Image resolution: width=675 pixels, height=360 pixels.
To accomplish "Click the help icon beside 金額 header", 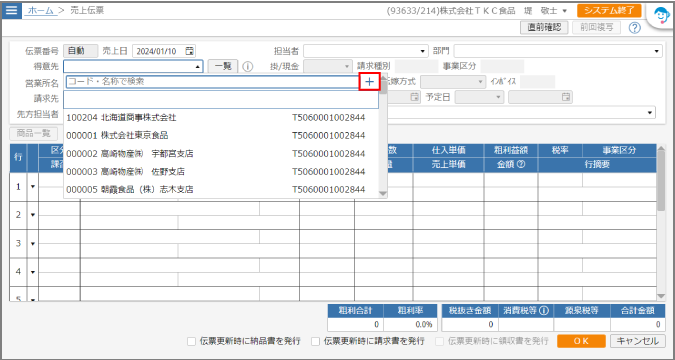I will coord(521,165).
